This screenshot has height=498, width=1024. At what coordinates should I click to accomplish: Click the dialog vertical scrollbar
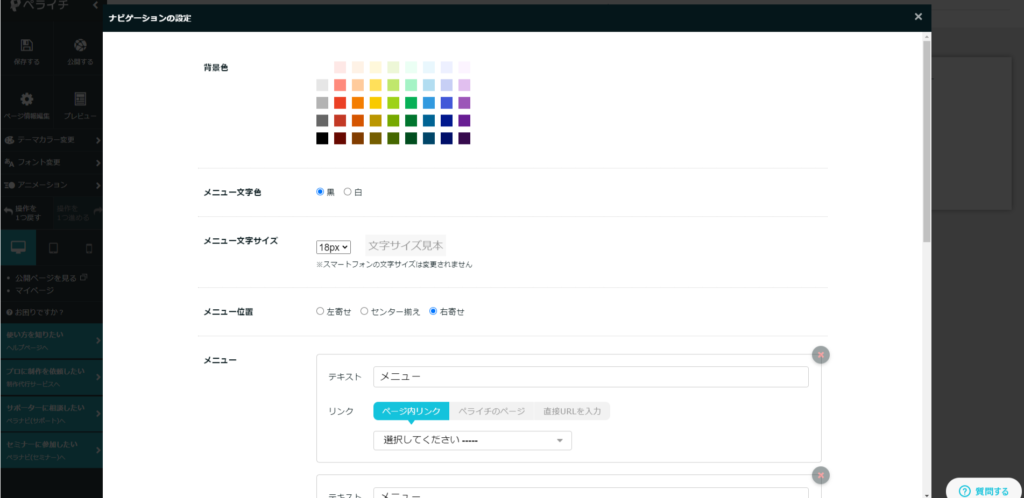(x=926, y=140)
